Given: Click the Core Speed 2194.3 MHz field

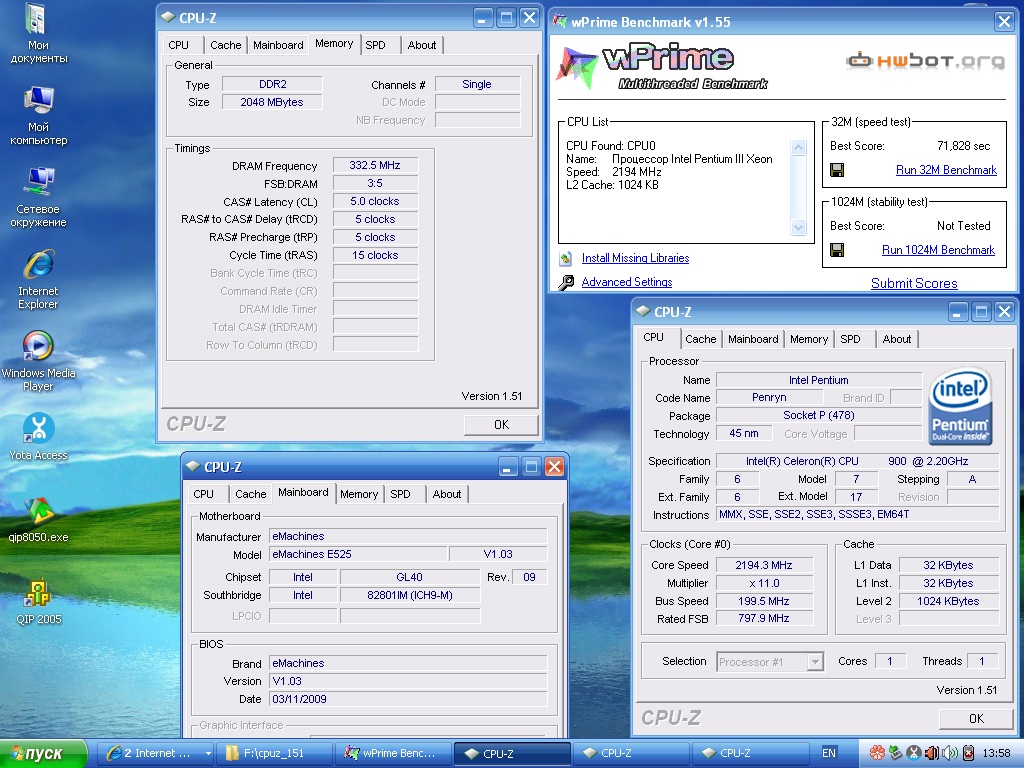Looking at the screenshot, I should click(764, 566).
